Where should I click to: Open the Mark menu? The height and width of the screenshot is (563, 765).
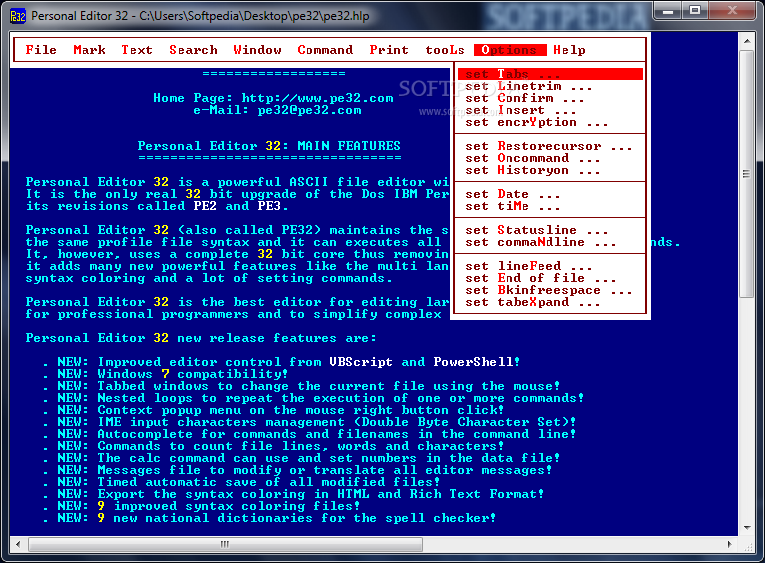[x=89, y=50]
